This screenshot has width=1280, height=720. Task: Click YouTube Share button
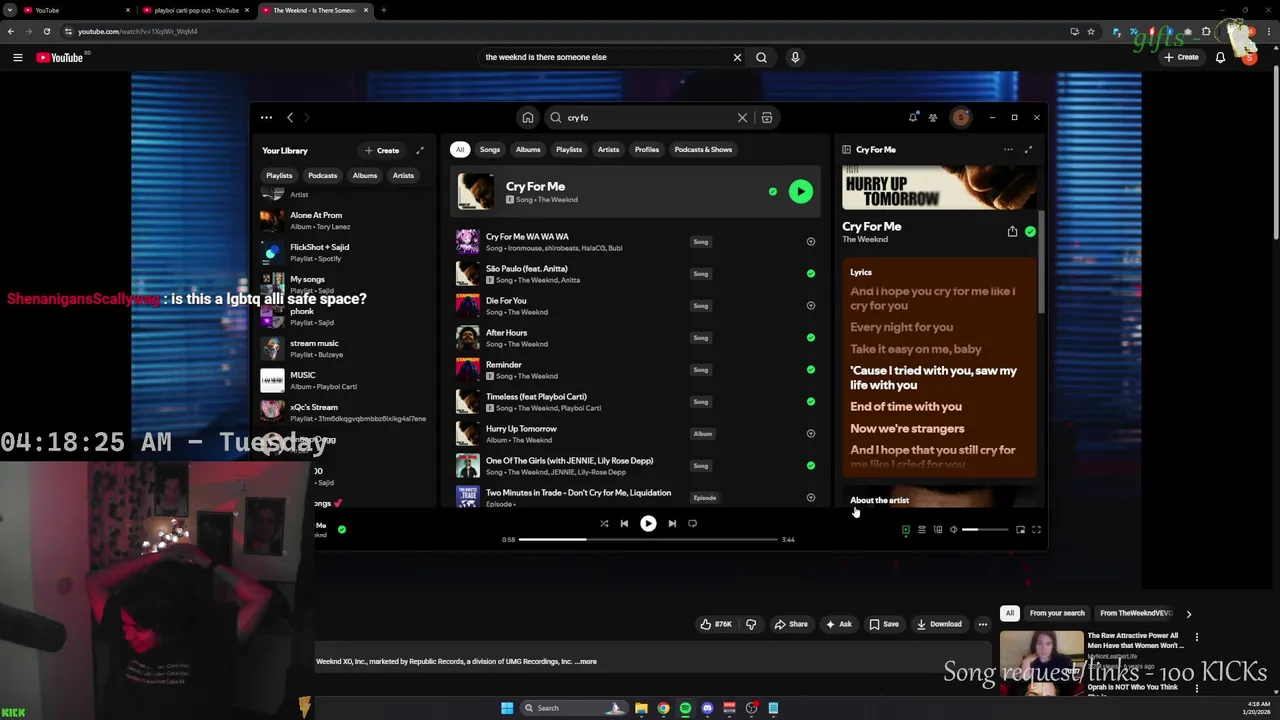[789, 624]
